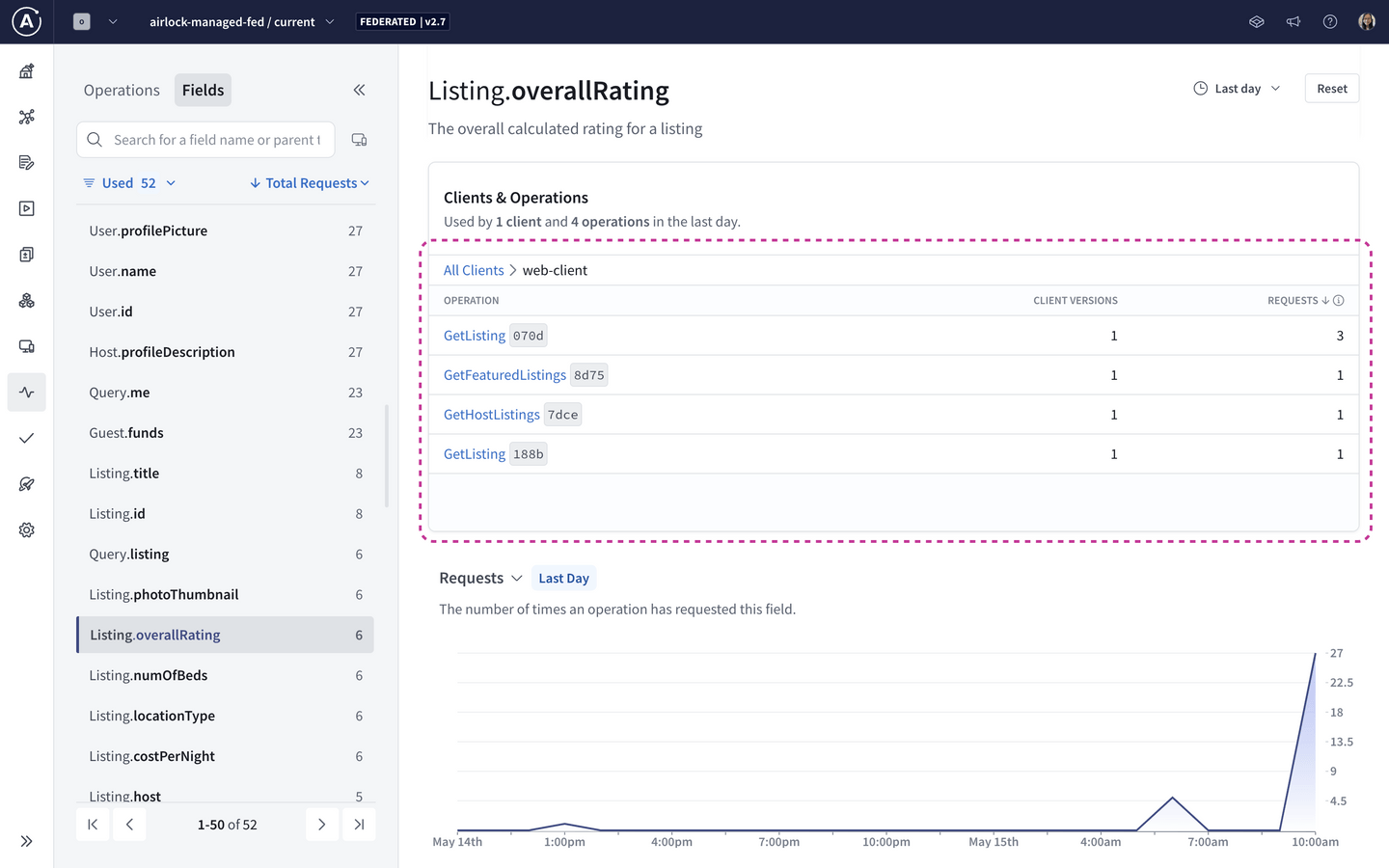This screenshot has width=1389, height=868.
Task: Open the Help menu question mark
Action: (1329, 21)
